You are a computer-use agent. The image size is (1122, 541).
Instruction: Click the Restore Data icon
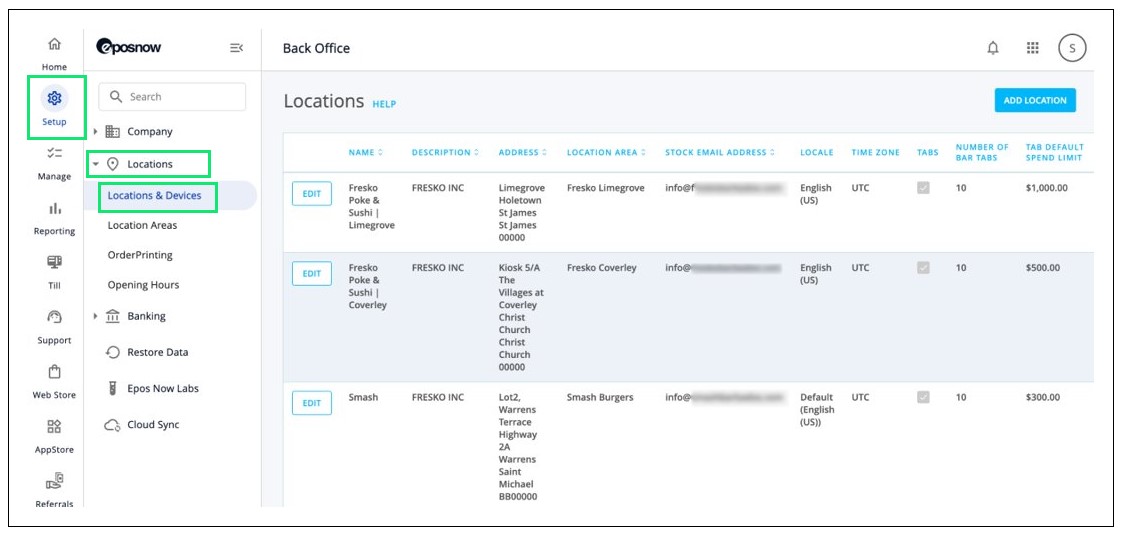(x=112, y=352)
